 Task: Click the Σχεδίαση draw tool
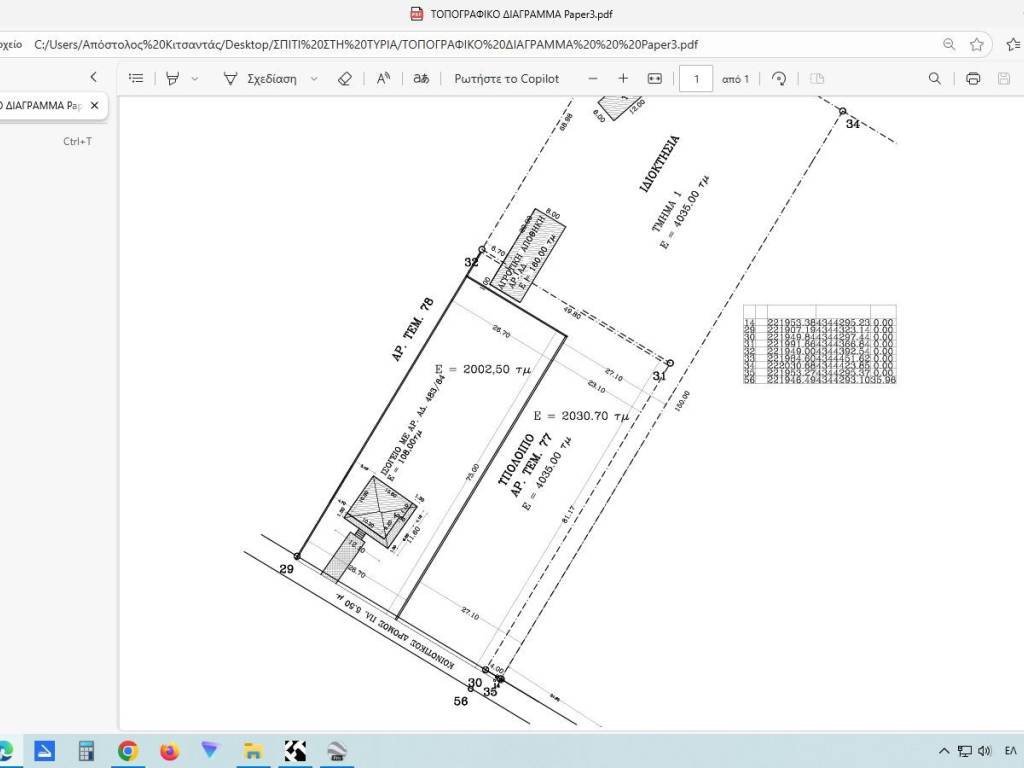260,78
